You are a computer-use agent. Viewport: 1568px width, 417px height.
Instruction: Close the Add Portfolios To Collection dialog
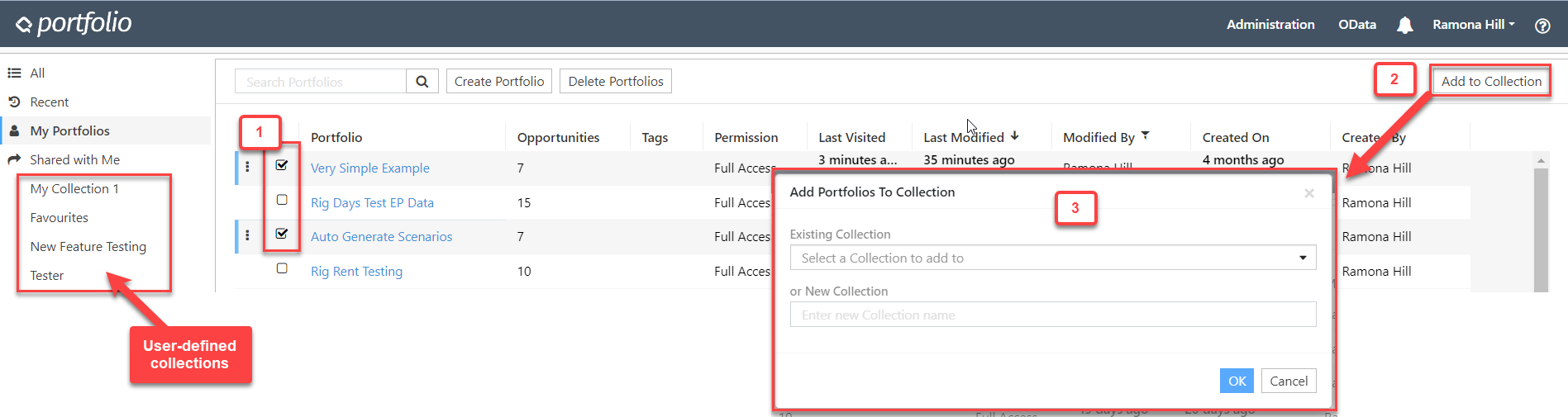point(1308,193)
